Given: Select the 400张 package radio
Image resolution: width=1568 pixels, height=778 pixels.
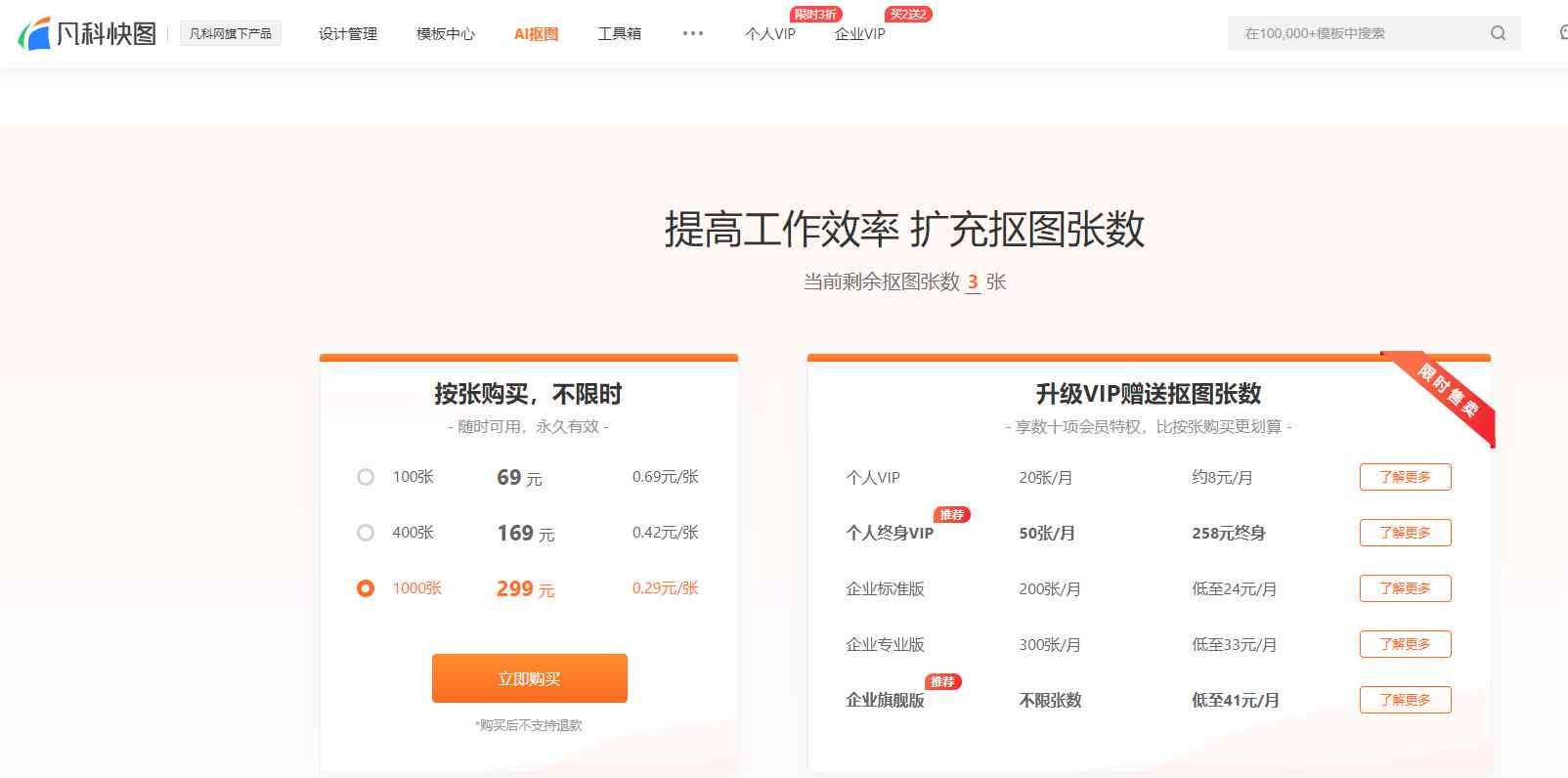Looking at the screenshot, I should click(366, 533).
